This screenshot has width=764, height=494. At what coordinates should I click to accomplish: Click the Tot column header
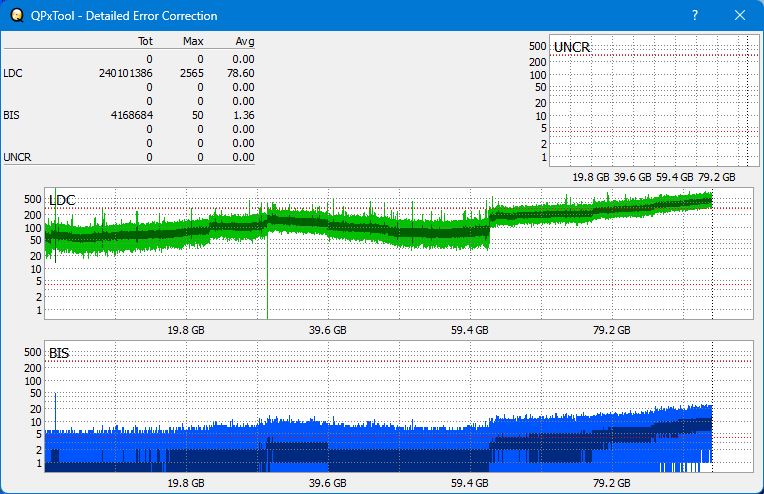145,41
